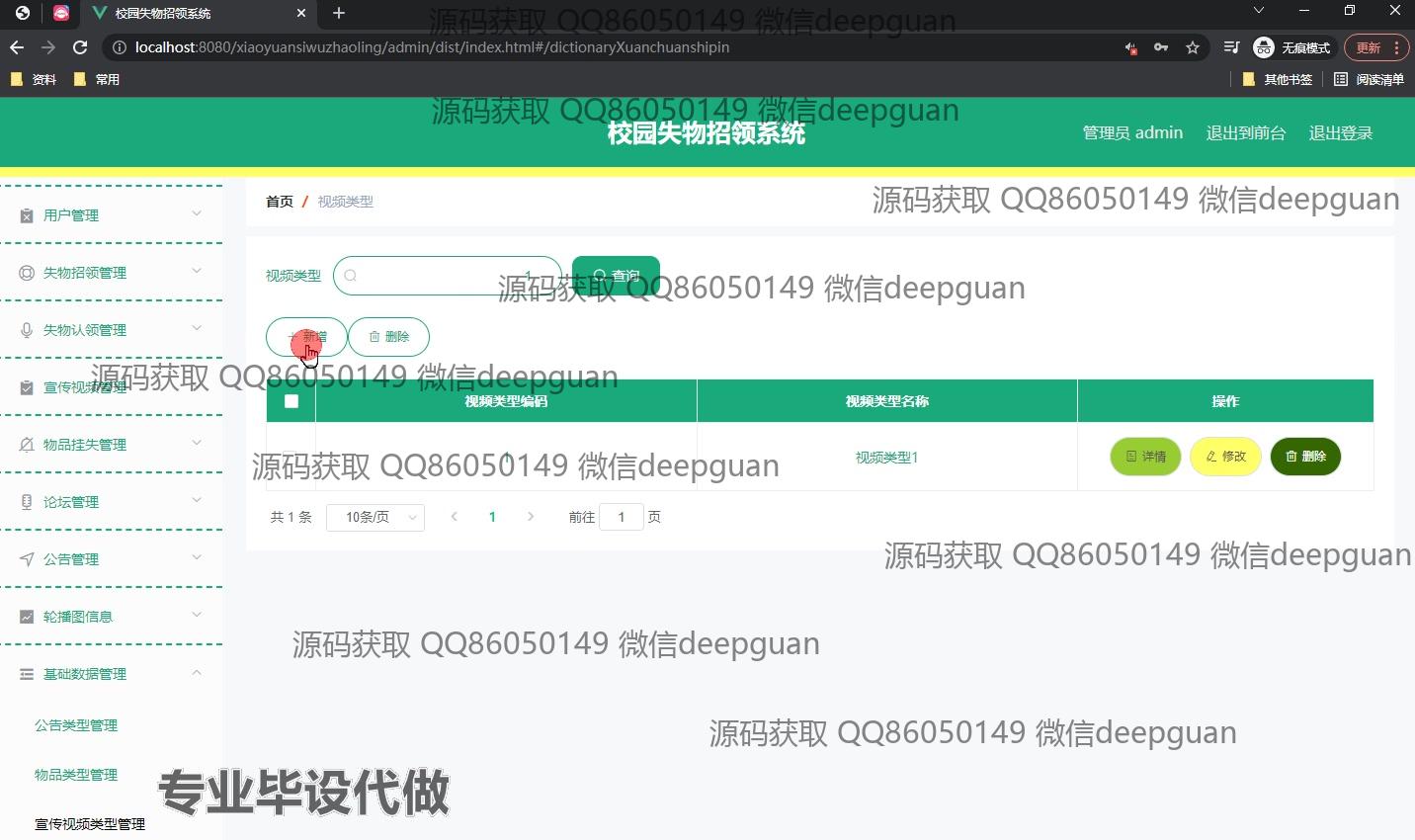Click the 论坛管理 sidebar icon
The height and width of the screenshot is (840, 1415).
point(26,501)
